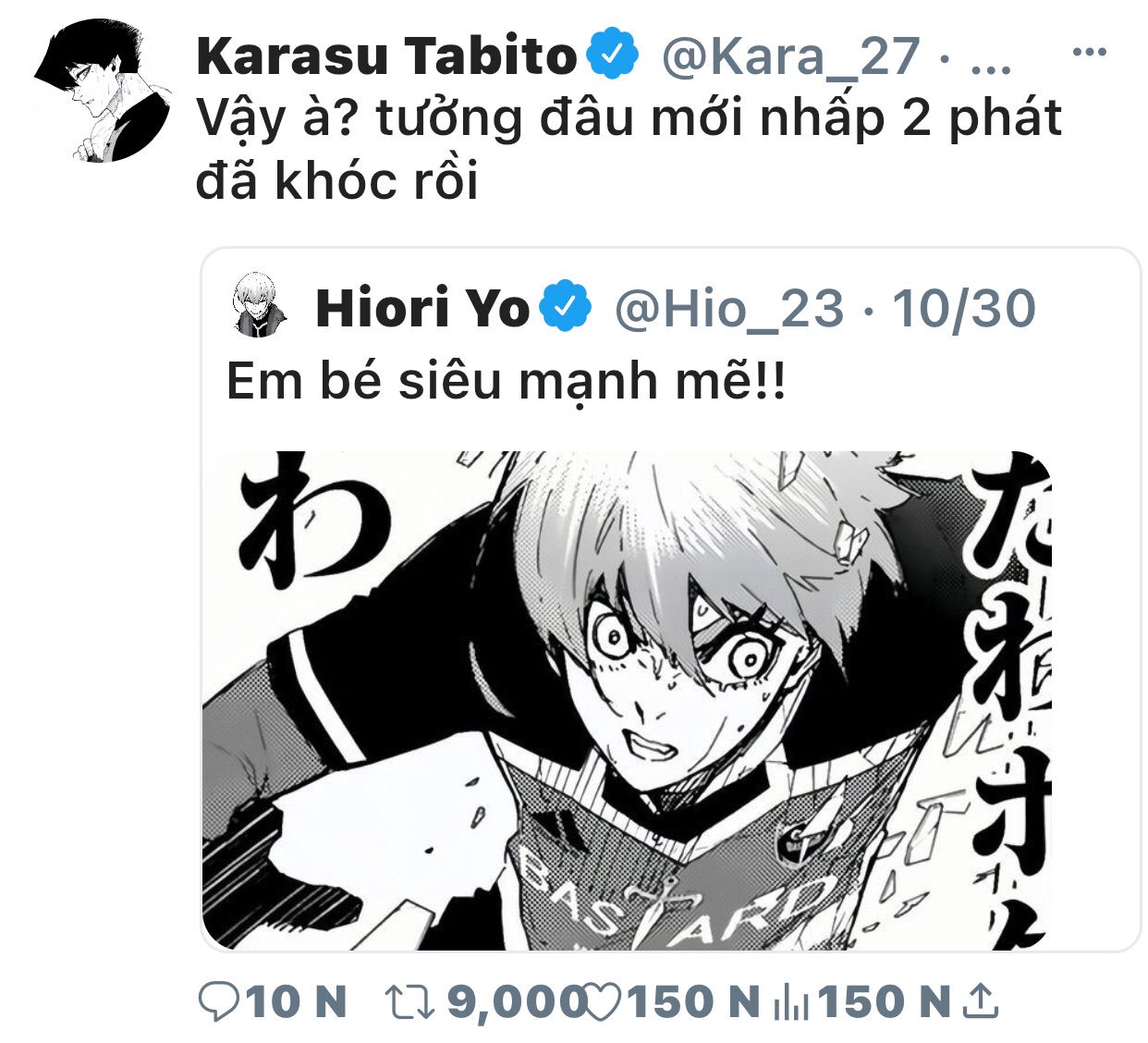Screen dimensions: 1148x1043
Task: Open quoted tweet text "Em bé siêu mạnh mẽ!!"
Action: [506, 381]
